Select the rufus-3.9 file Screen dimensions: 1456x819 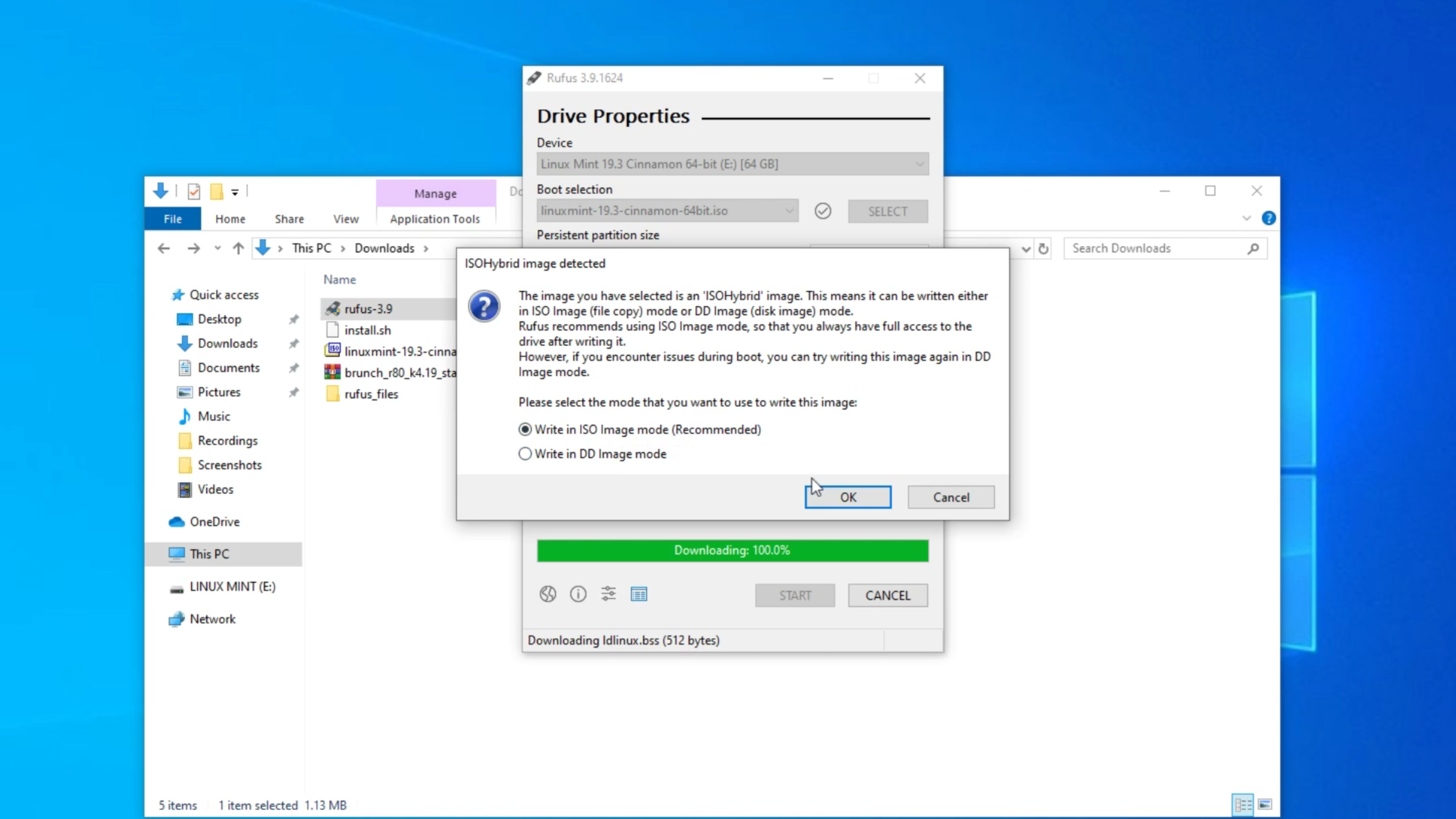coord(389,309)
